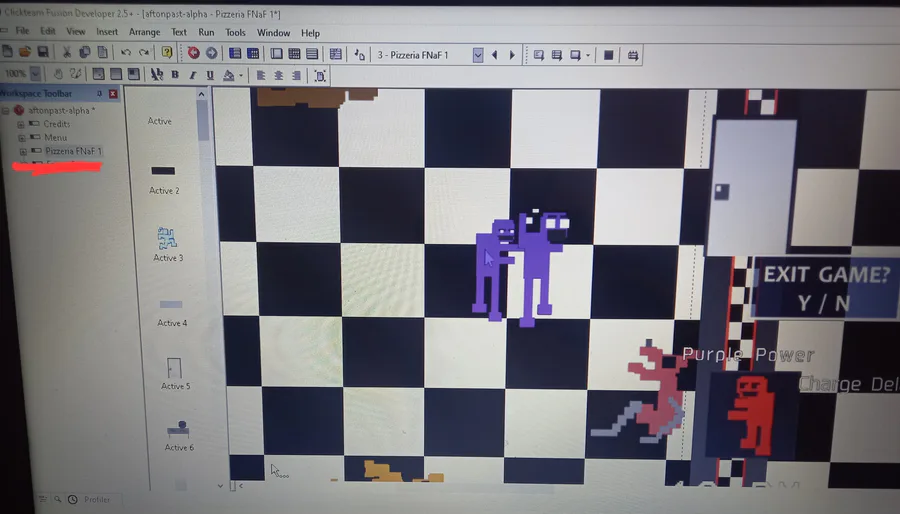Open the yellow help question-mark icon
This screenshot has width=900, height=514.
point(166,53)
